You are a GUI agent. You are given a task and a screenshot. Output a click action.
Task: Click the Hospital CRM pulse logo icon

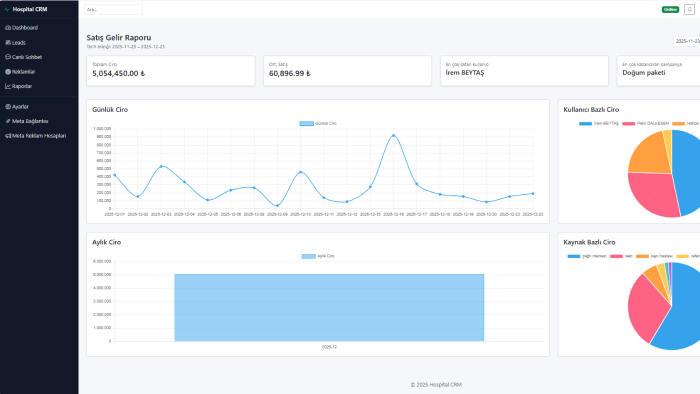7,9
